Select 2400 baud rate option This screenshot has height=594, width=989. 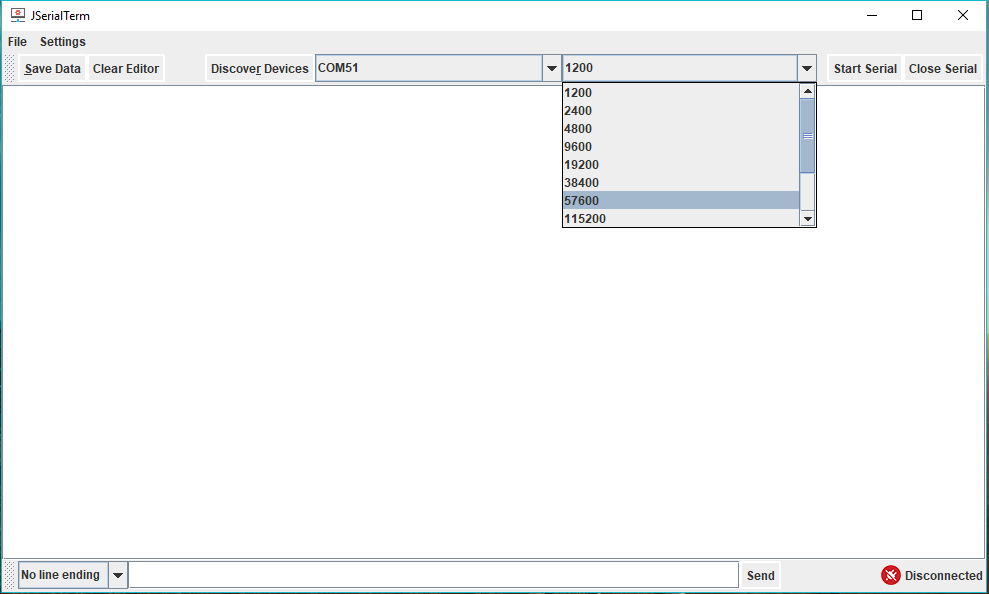681,110
